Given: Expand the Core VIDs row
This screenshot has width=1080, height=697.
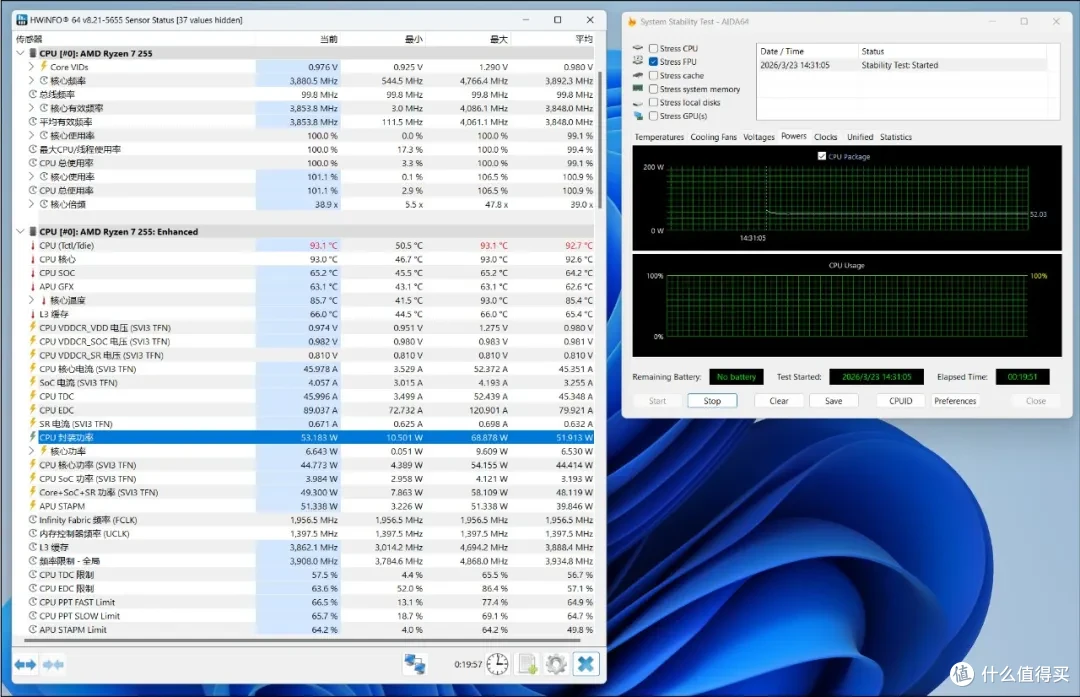Looking at the screenshot, I should click(x=31, y=67).
